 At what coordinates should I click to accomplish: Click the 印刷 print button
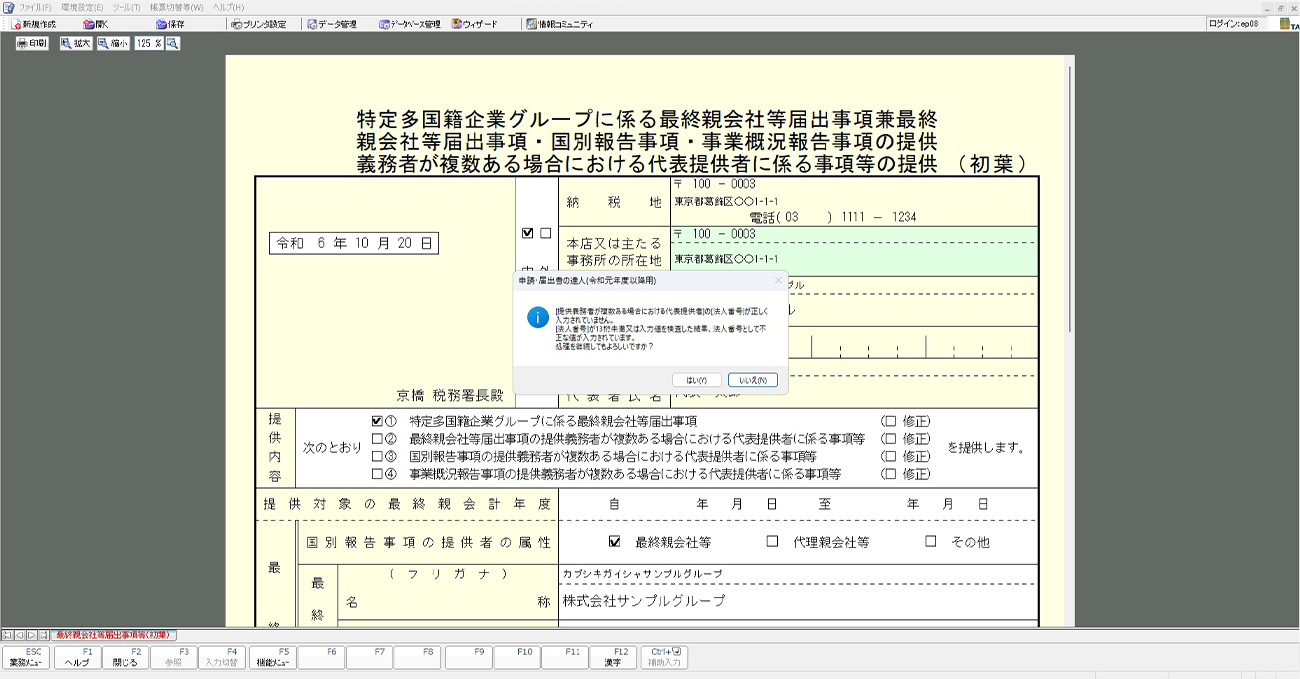tap(32, 44)
